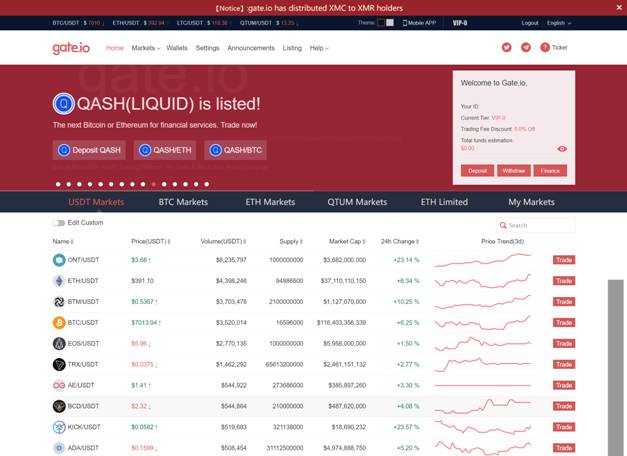
Task: Click the AE/USDT coin icon
Action: pos(59,385)
